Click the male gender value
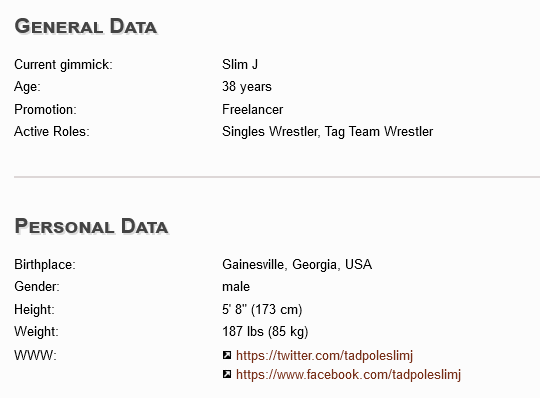The height and width of the screenshot is (398, 540). point(236,287)
